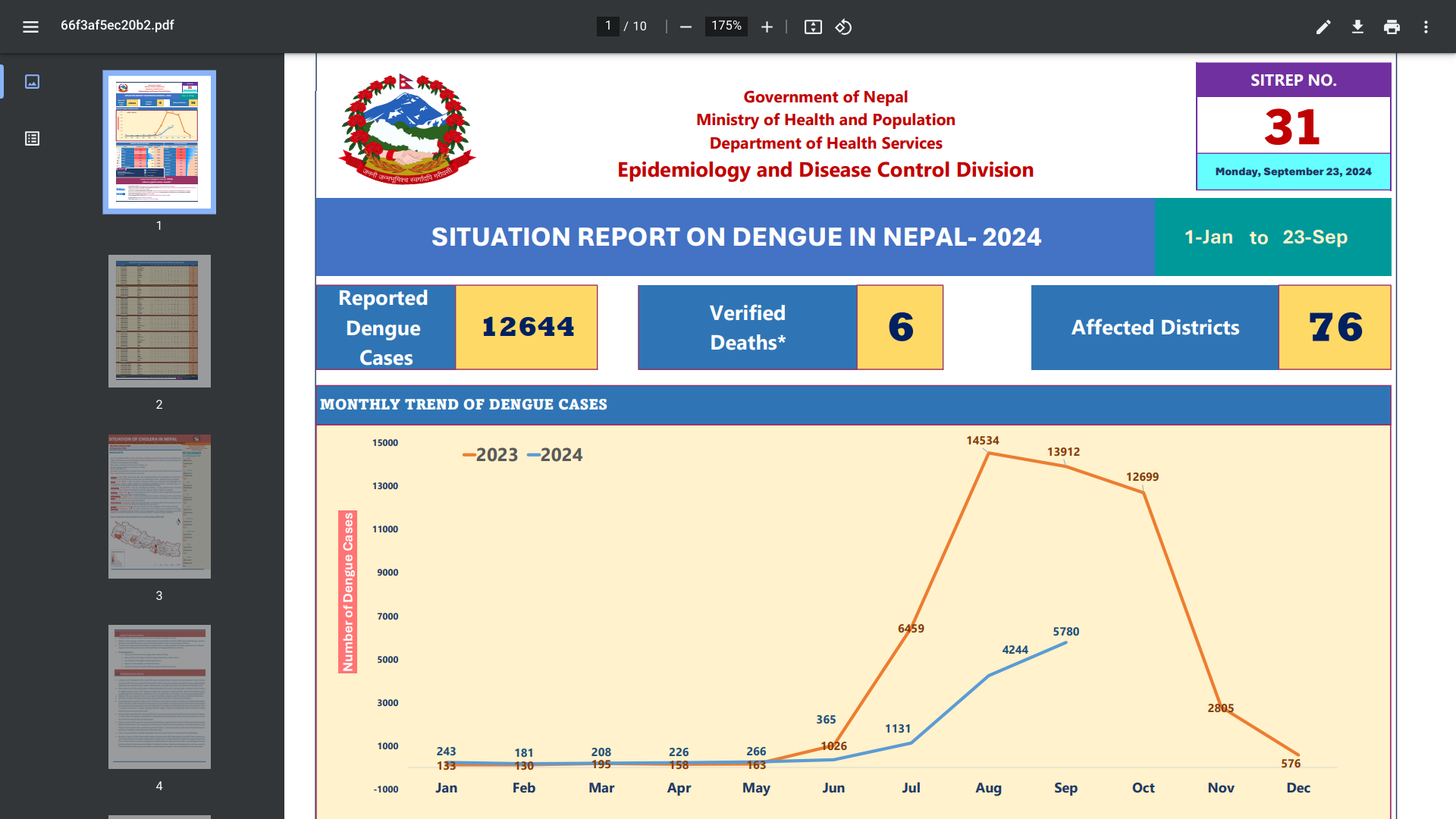Click the 175% zoom level field
Viewport: 1456px width, 819px height.
tap(726, 26)
